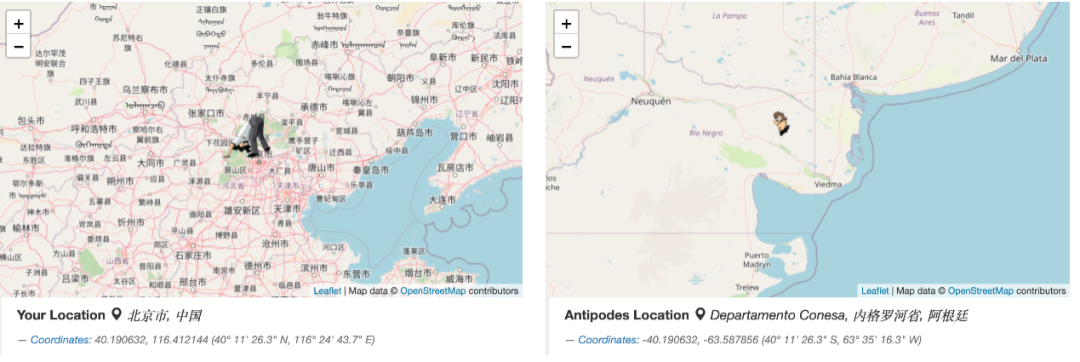
Task: Click Coordinates link under Your Location
Action: [x=61, y=340]
